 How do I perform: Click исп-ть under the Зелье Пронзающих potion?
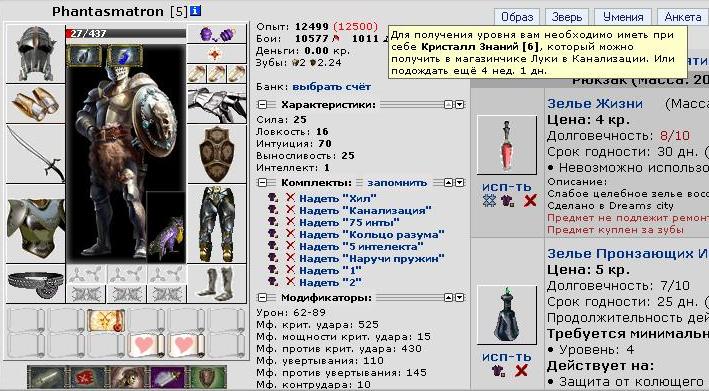[506, 357]
